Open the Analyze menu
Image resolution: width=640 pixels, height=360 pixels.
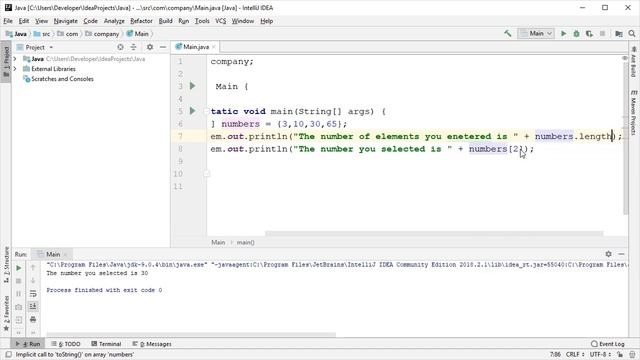[114, 21]
